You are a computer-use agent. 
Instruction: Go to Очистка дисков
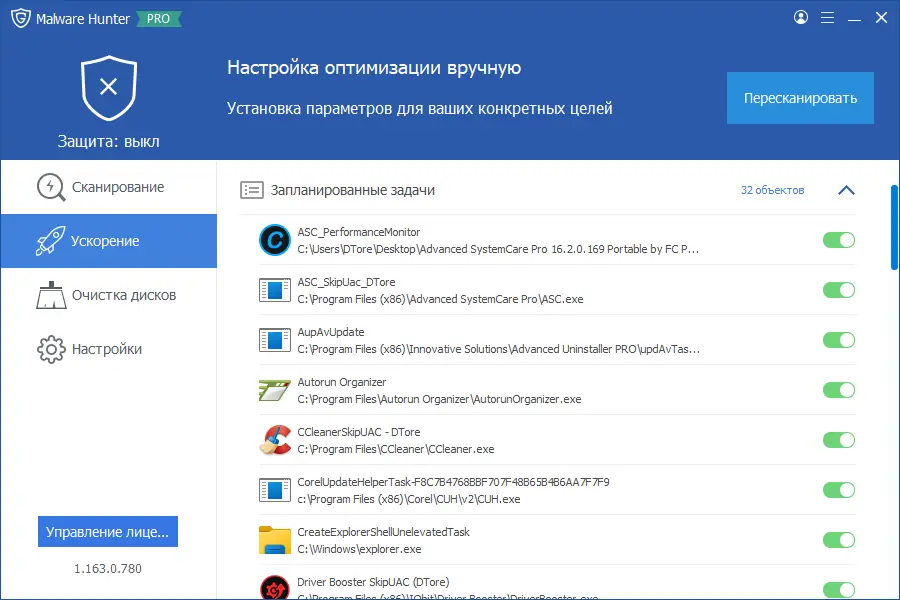[108, 295]
